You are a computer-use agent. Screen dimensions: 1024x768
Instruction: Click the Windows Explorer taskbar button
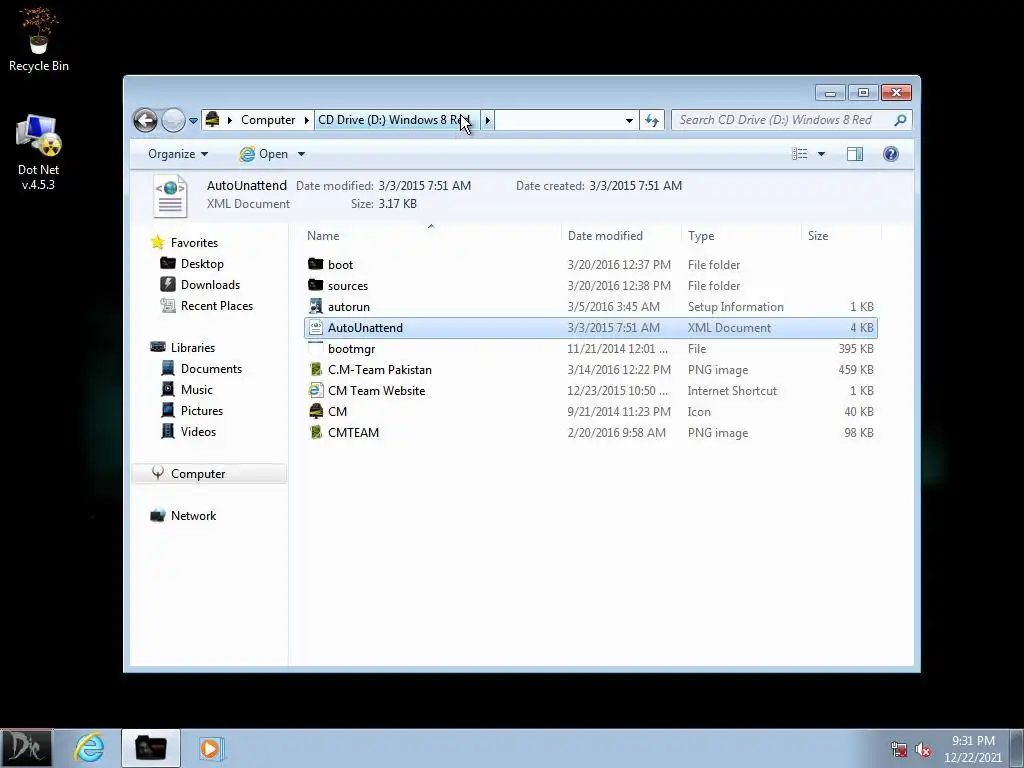tap(151, 748)
